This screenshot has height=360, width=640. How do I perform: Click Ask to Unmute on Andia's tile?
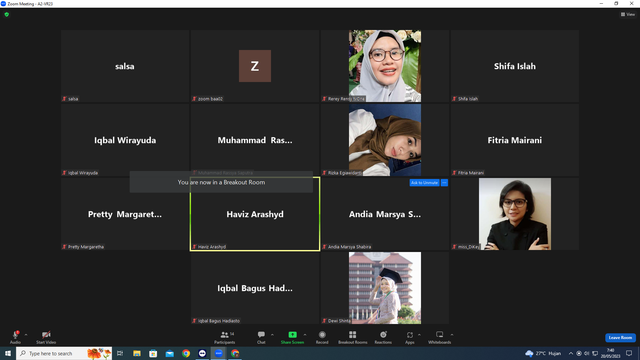424,182
